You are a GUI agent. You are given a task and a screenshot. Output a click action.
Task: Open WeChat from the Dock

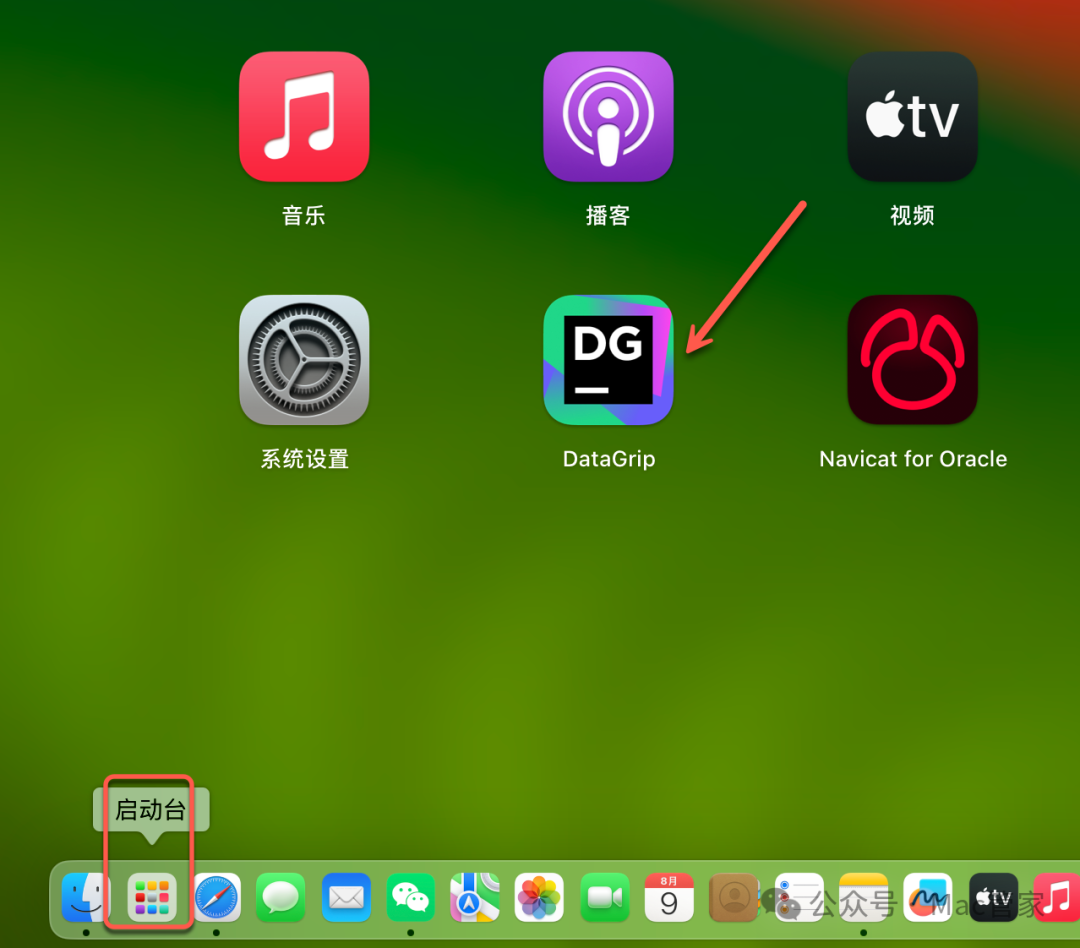[x=410, y=897]
